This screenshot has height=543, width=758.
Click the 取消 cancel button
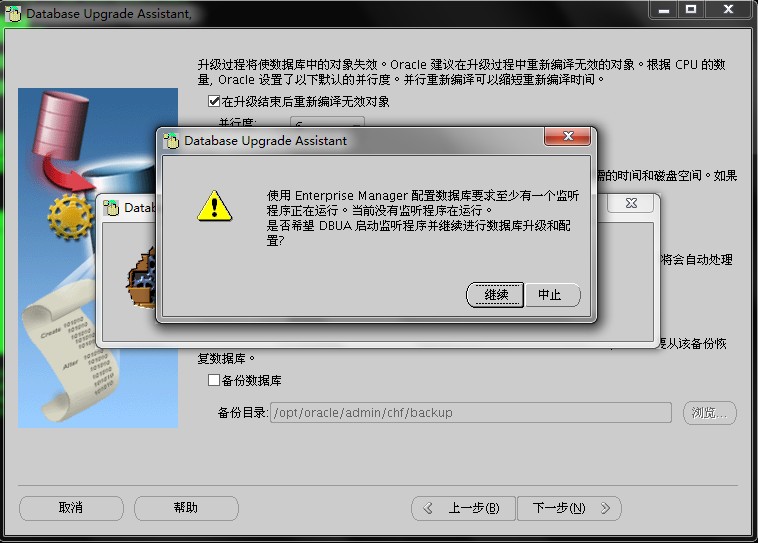71,508
